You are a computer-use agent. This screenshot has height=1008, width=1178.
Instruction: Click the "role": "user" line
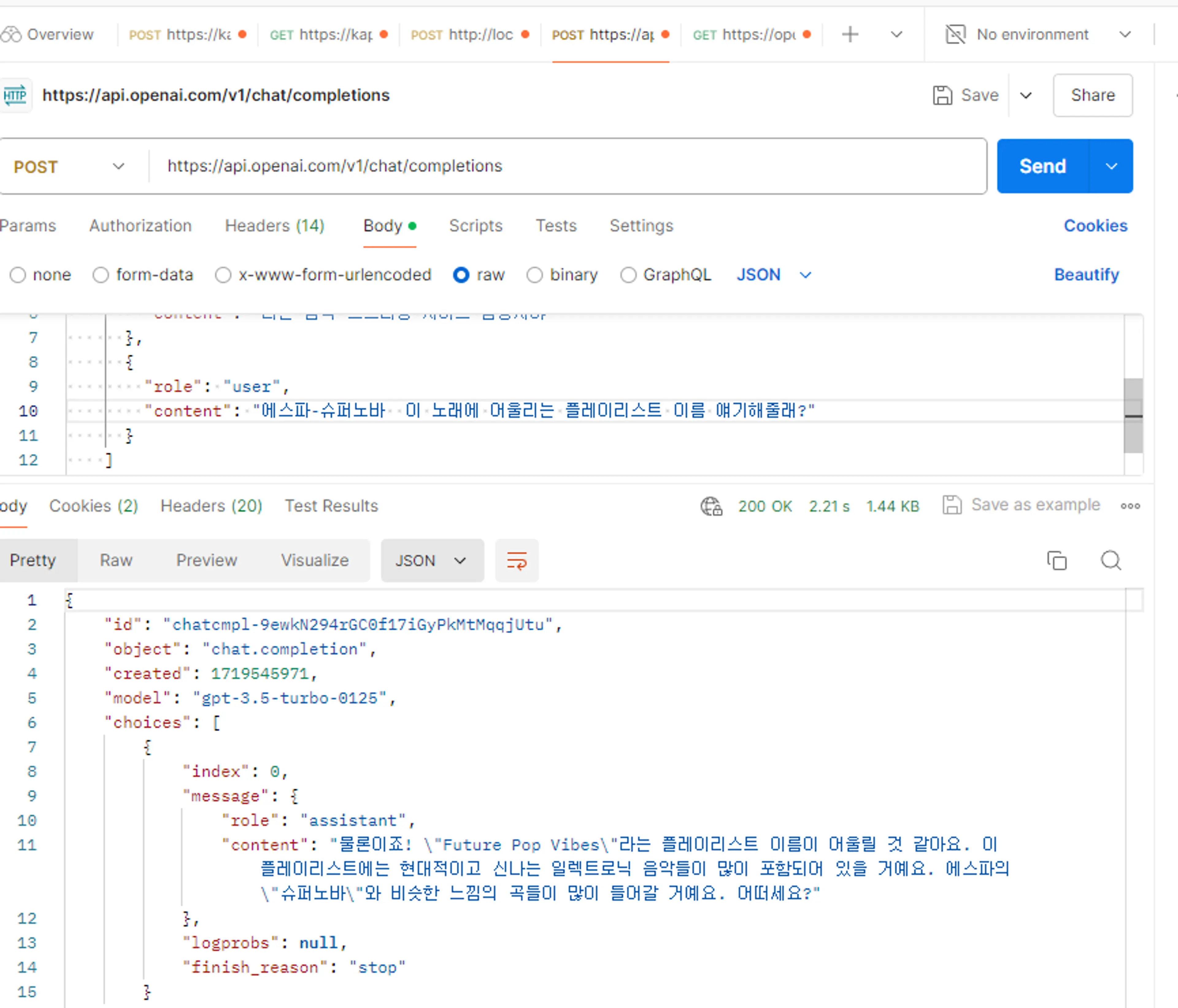217,387
